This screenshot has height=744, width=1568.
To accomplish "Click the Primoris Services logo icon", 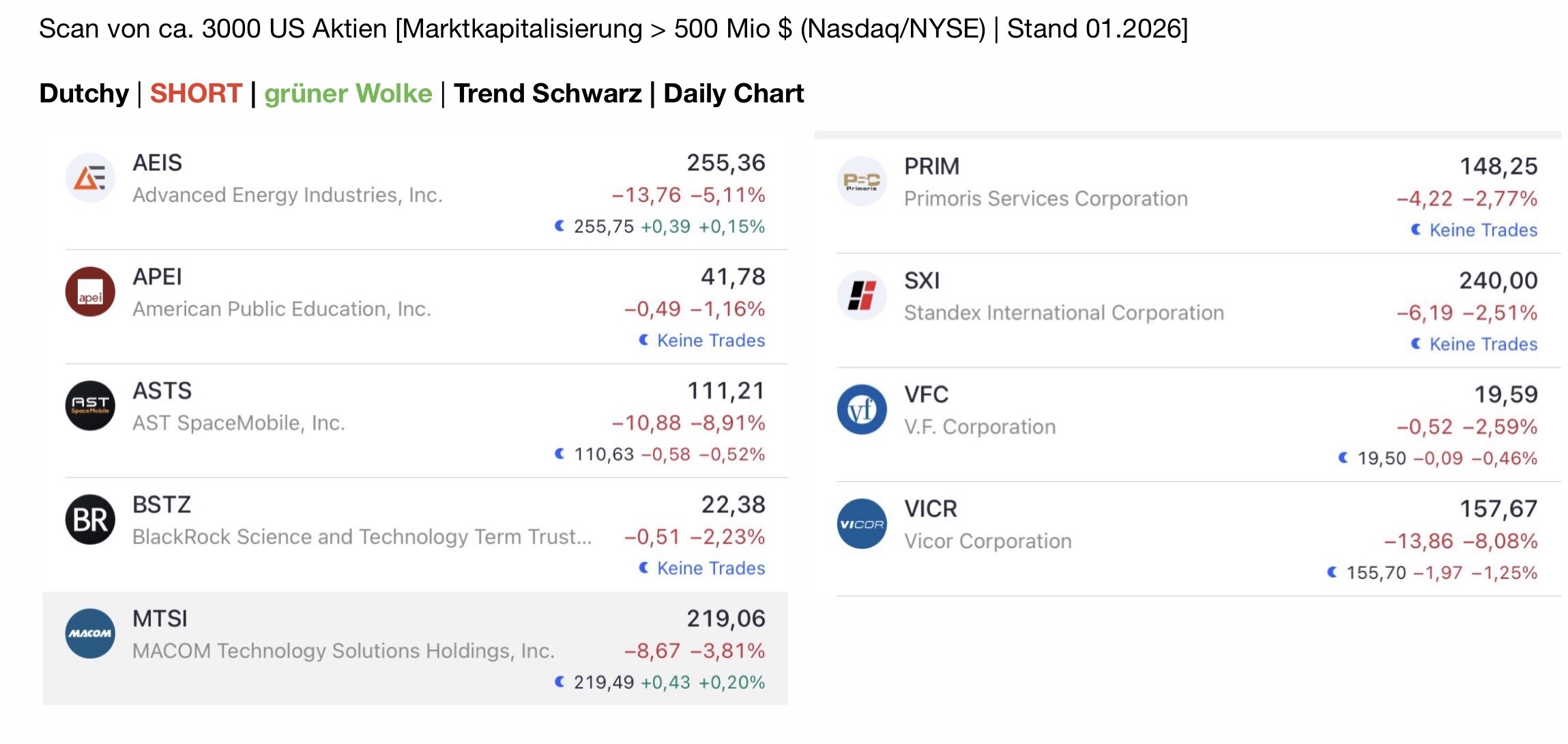I will pyautogui.click(x=862, y=182).
